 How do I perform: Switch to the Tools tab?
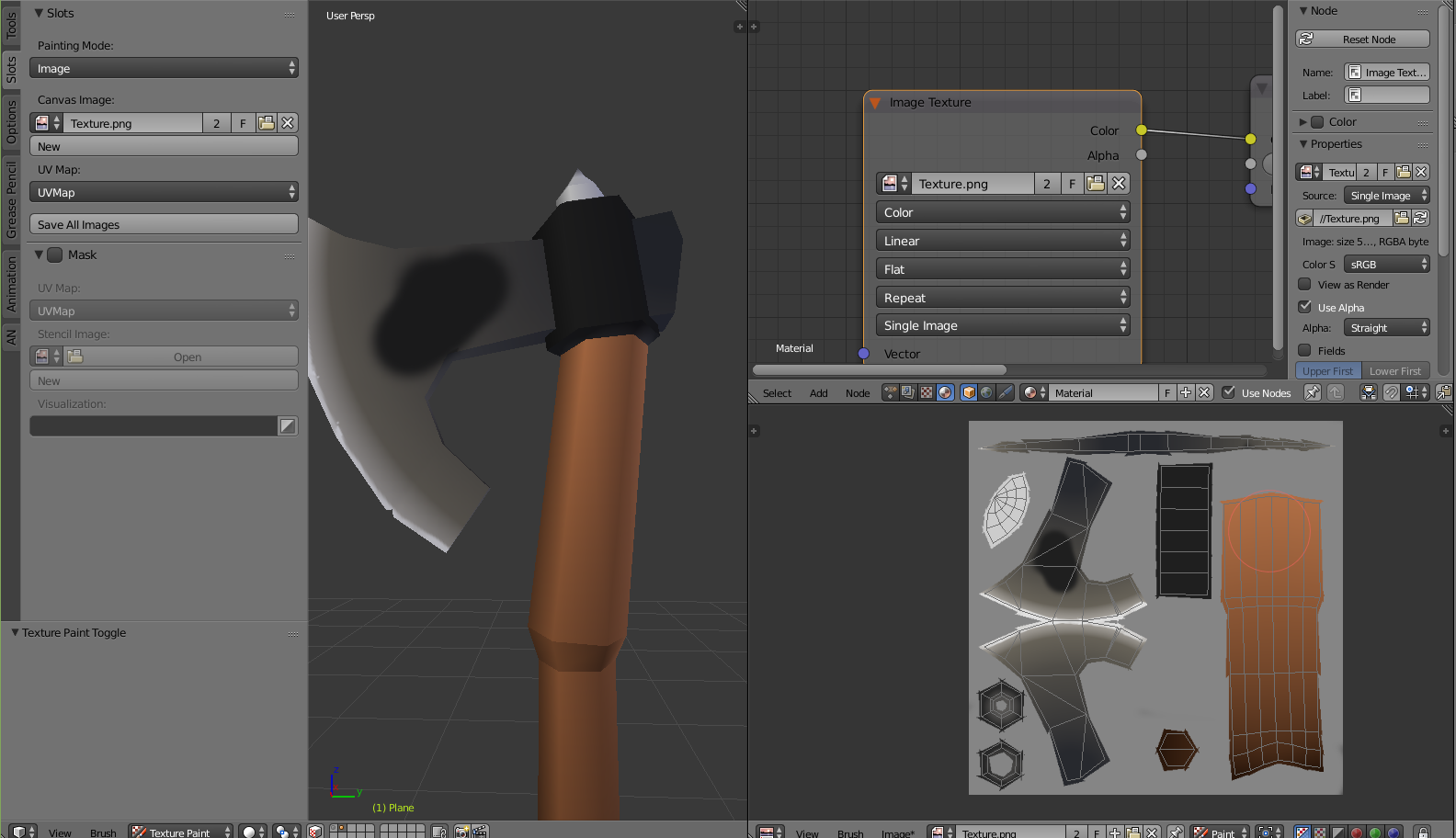(x=11, y=25)
